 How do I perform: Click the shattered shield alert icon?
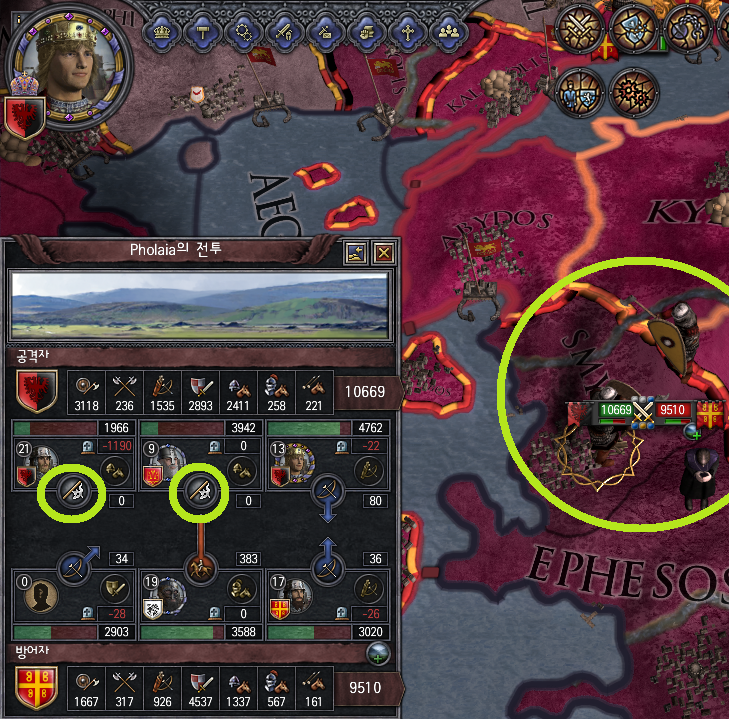pyautogui.click(x=633, y=29)
